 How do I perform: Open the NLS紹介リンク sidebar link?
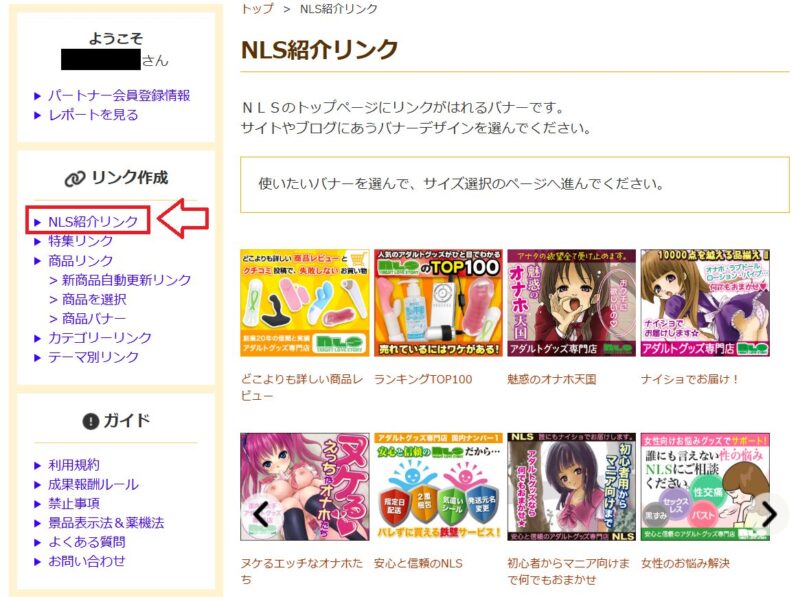click(93, 222)
